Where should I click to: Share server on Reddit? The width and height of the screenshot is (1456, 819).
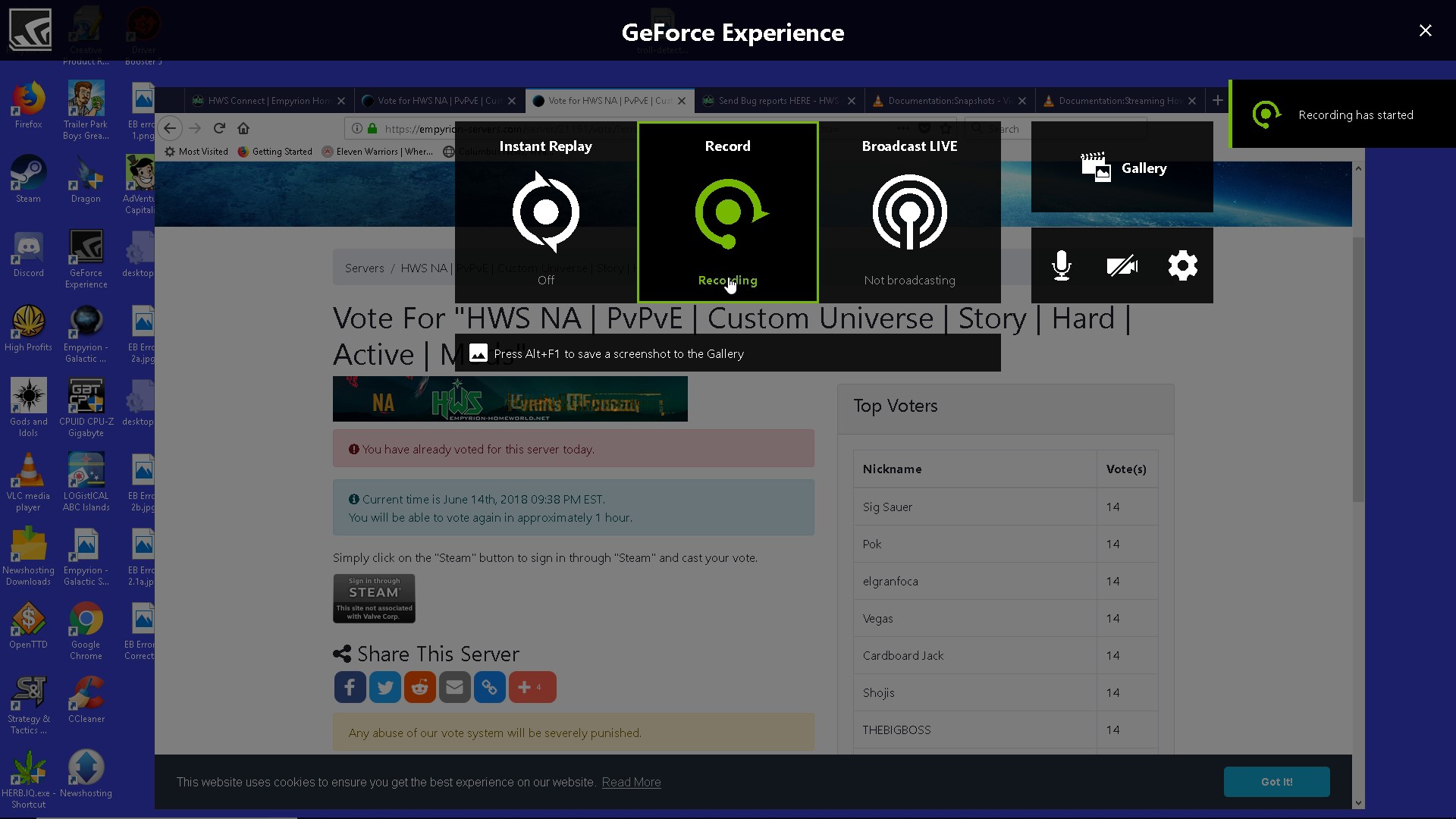tap(419, 687)
